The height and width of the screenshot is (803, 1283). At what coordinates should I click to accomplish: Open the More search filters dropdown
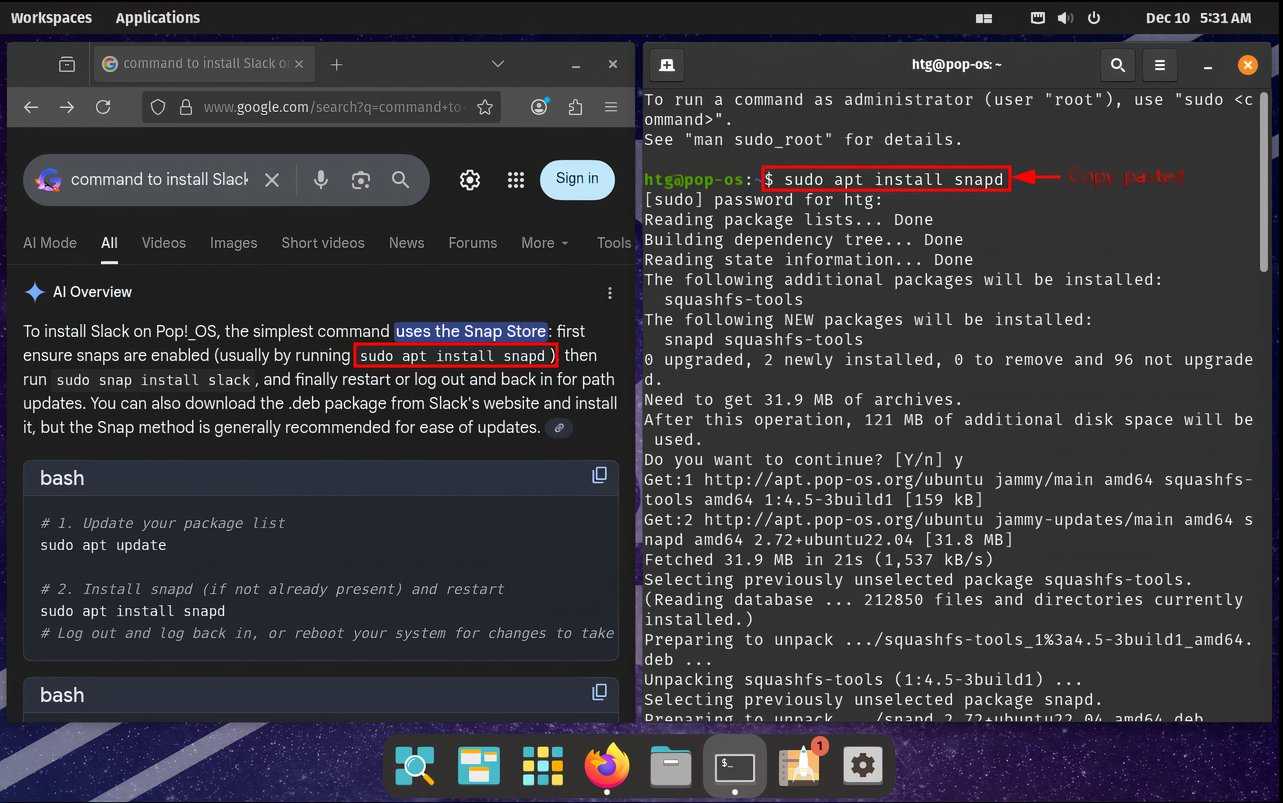pos(544,243)
